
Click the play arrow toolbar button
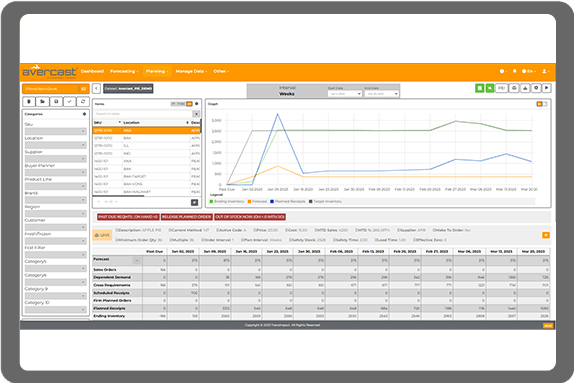tap(547, 88)
